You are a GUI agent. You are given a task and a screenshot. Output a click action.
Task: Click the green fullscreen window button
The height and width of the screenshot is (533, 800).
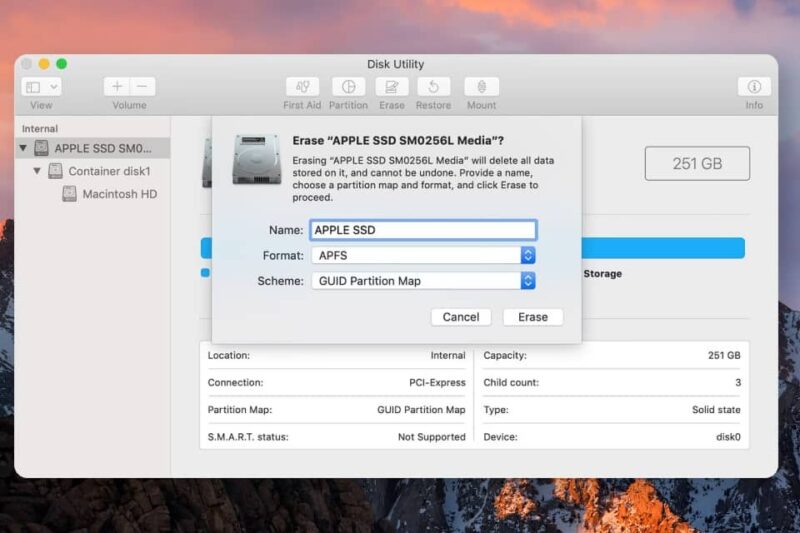(61, 64)
